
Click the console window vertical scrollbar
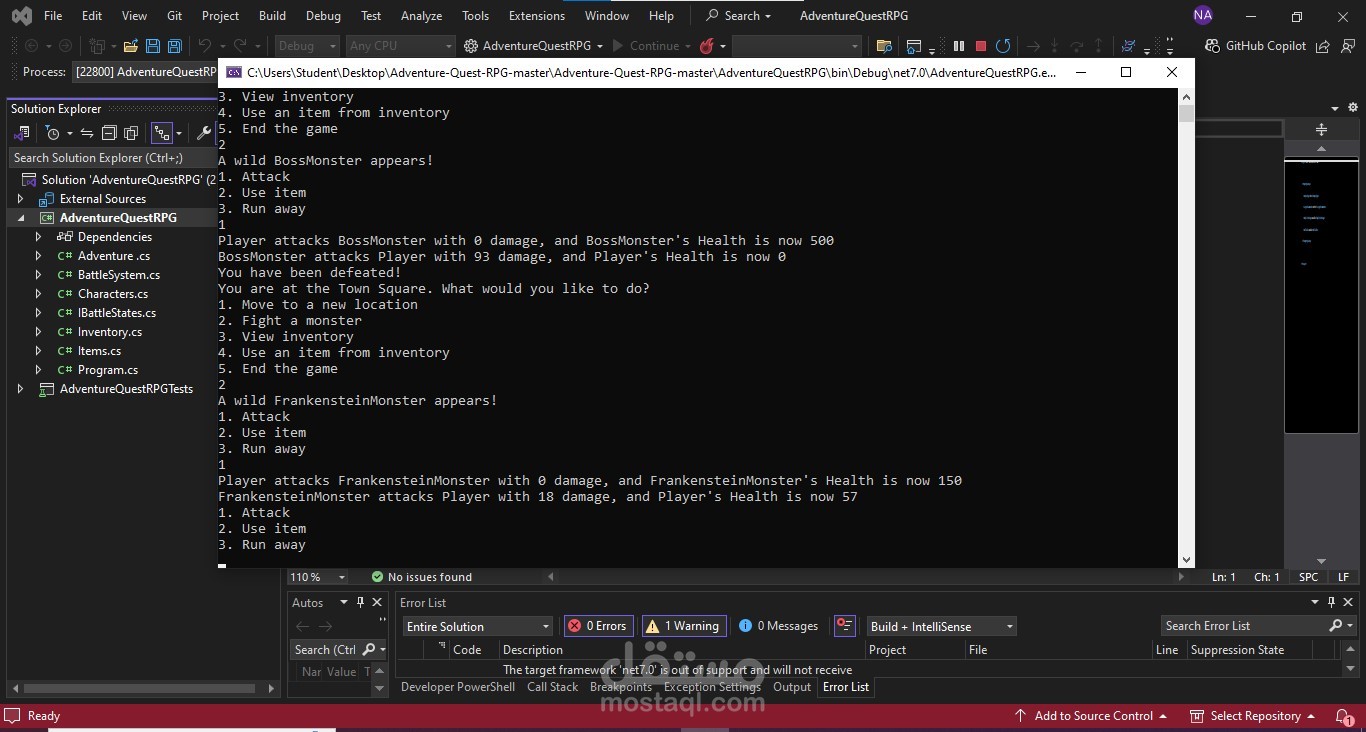tap(1187, 328)
